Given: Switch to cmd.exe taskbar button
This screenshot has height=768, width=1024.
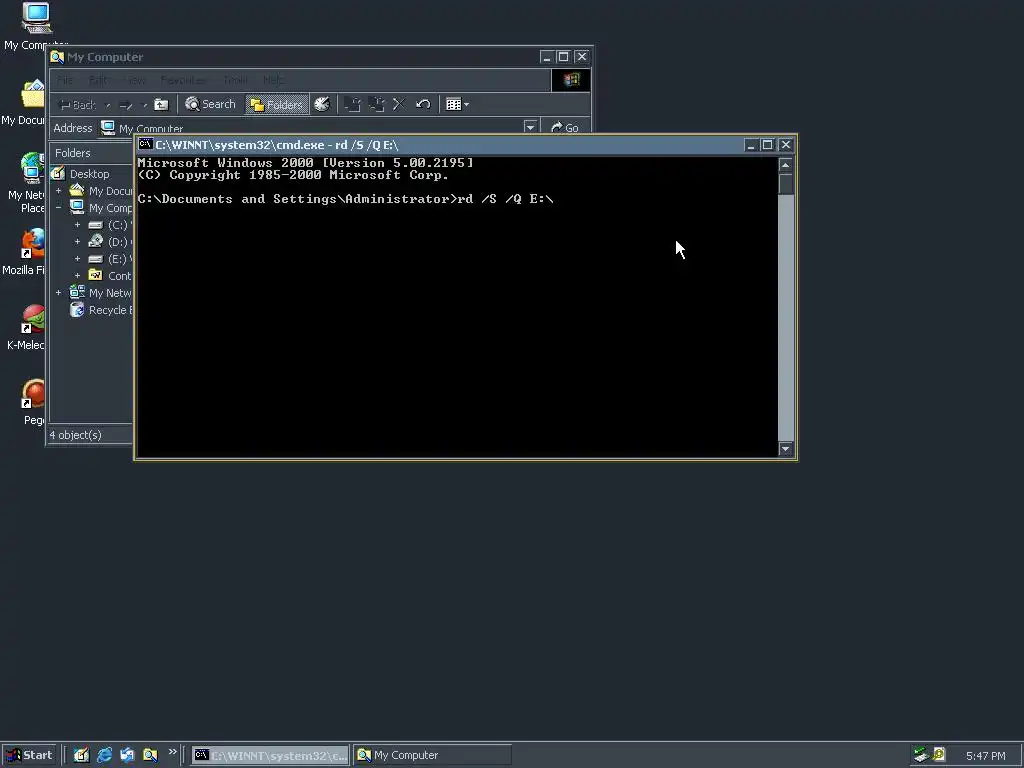Looking at the screenshot, I should click(x=270, y=755).
